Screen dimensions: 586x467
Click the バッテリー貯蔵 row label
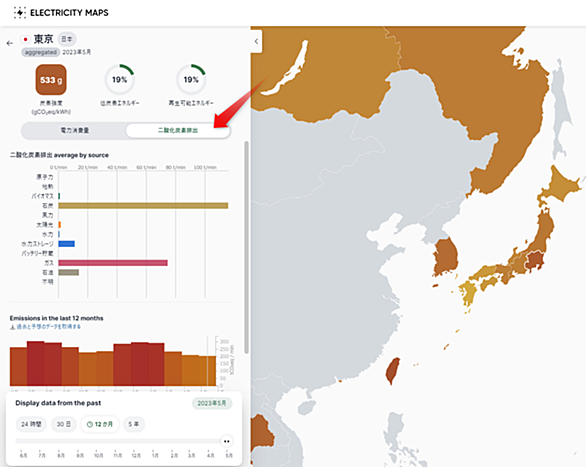pyautogui.click(x=37, y=253)
